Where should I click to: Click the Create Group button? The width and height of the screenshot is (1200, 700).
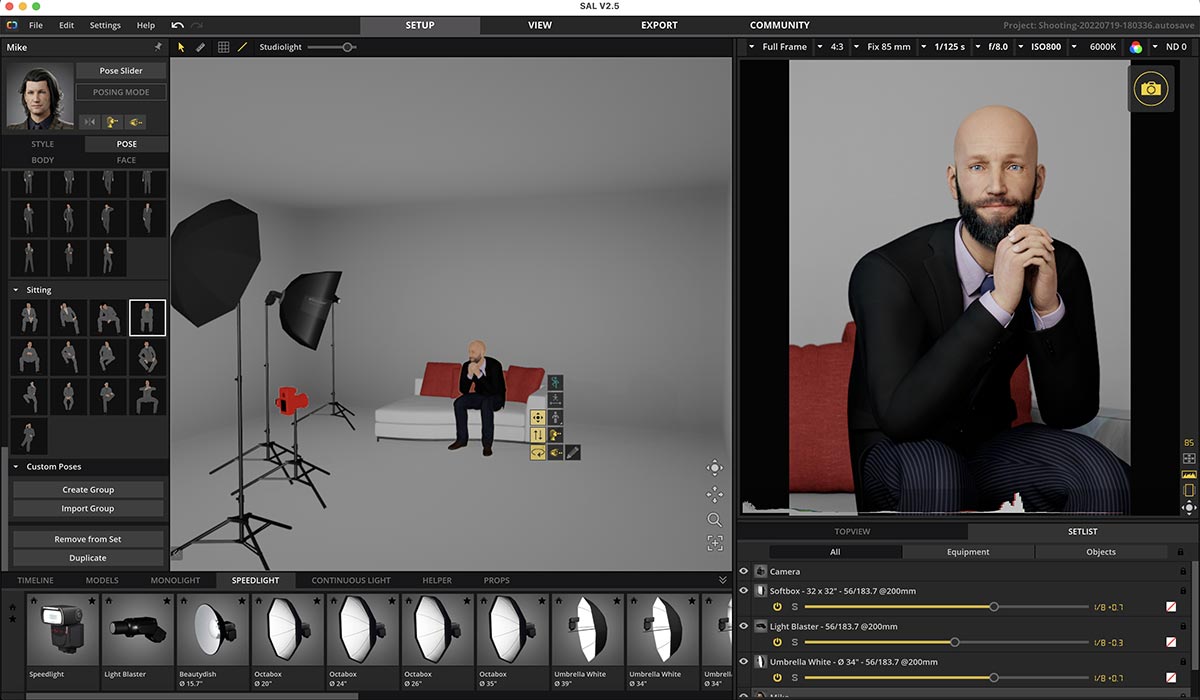pos(88,490)
